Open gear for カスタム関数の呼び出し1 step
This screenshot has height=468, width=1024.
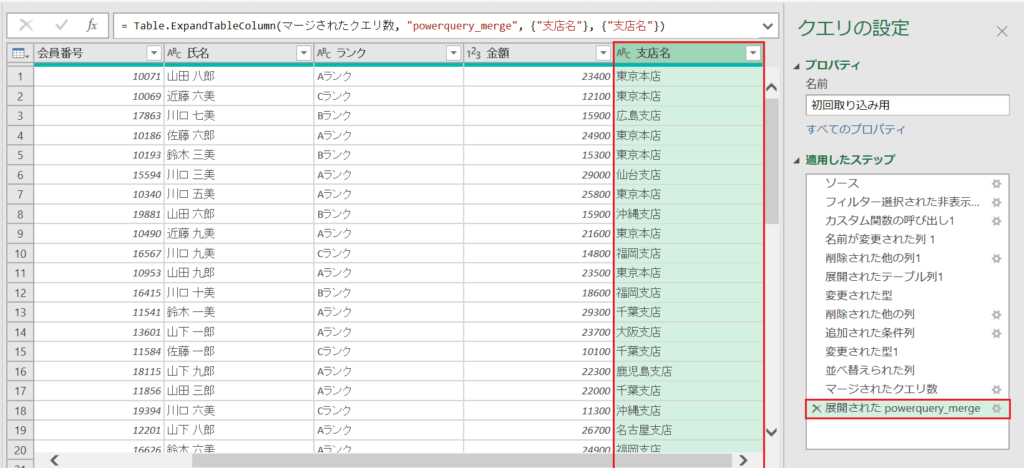[996, 221]
